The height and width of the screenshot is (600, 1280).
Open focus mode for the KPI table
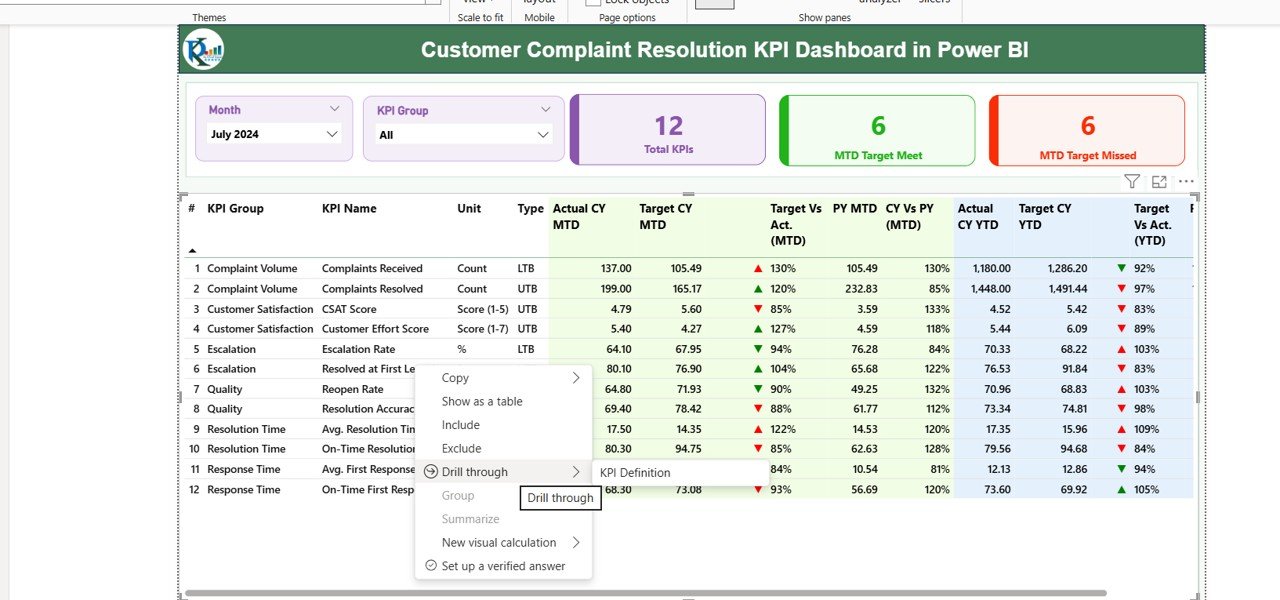click(x=1159, y=181)
